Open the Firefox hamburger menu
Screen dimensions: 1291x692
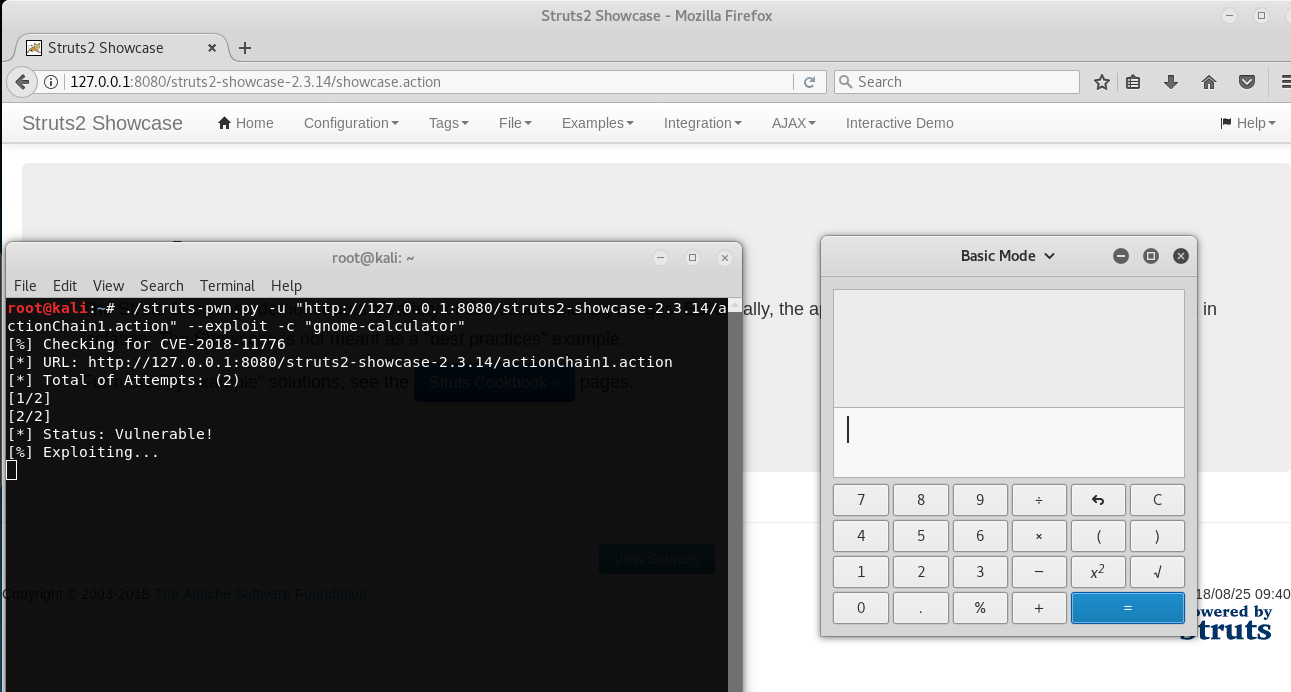coord(1284,82)
